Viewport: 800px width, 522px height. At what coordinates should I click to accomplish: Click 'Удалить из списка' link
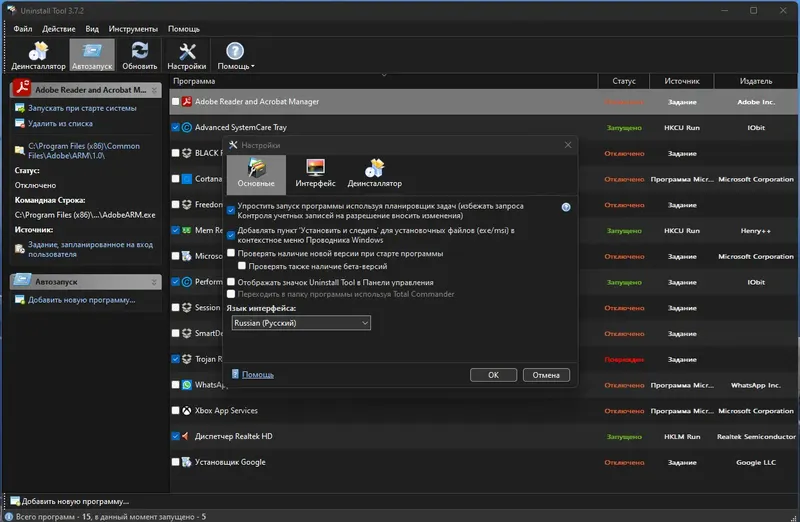coord(60,123)
